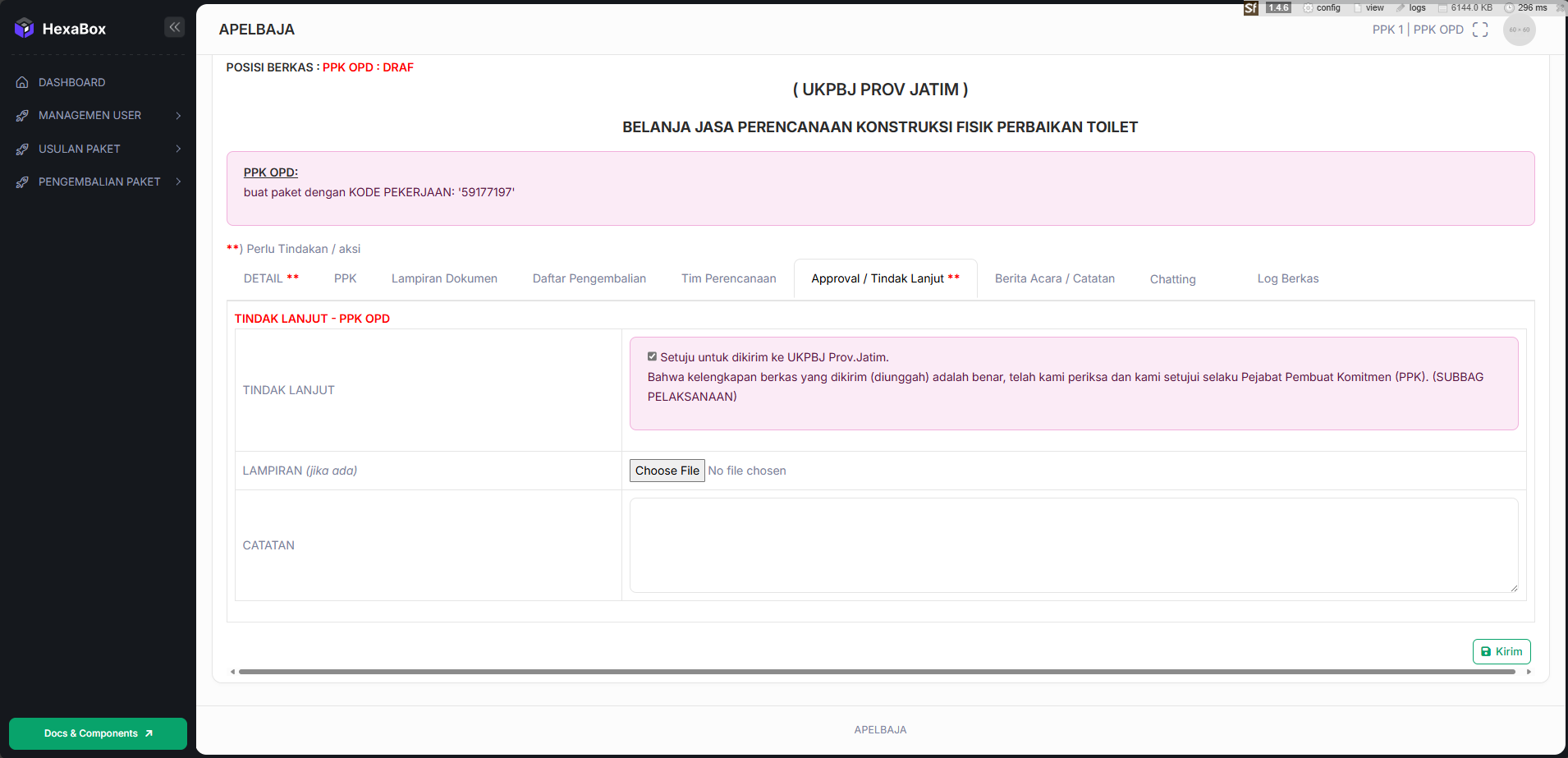
Task: Expand the PENGEMBALIAN PAKET submenu arrow
Action: click(178, 181)
